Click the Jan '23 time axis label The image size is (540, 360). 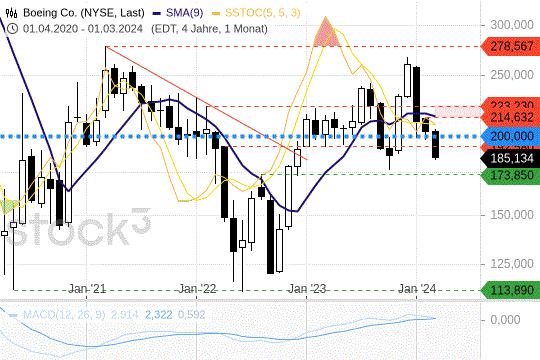click(x=307, y=289)
